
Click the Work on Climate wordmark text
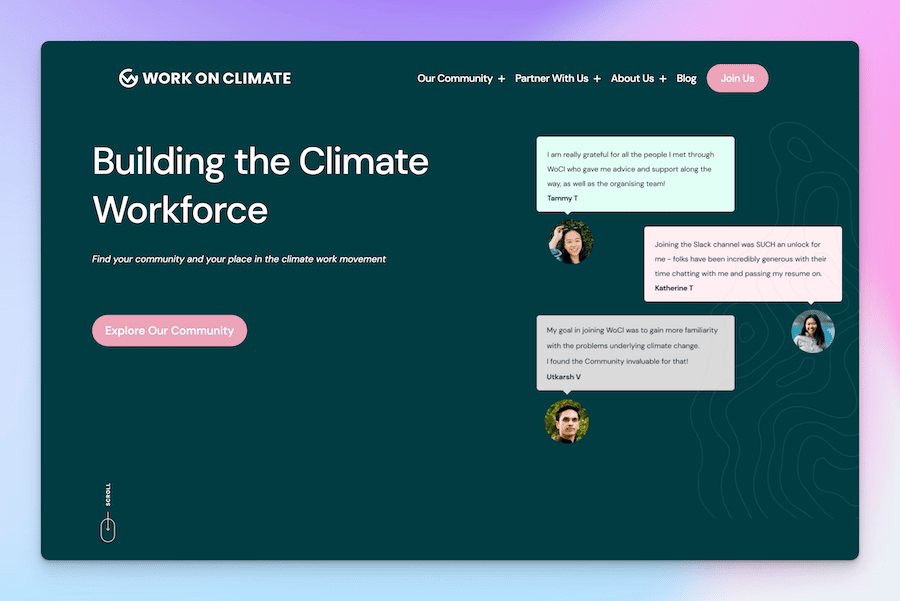218,77
